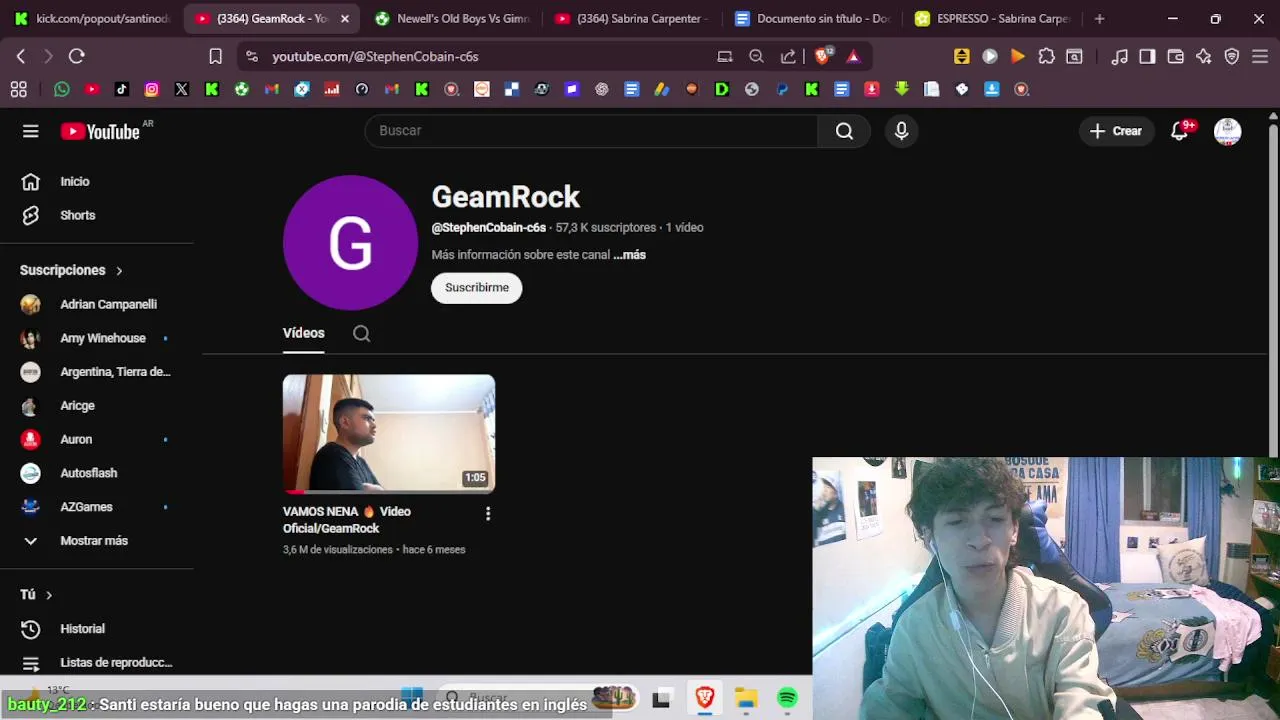Open Brave Leo AI star icon

click(1204, 56)
